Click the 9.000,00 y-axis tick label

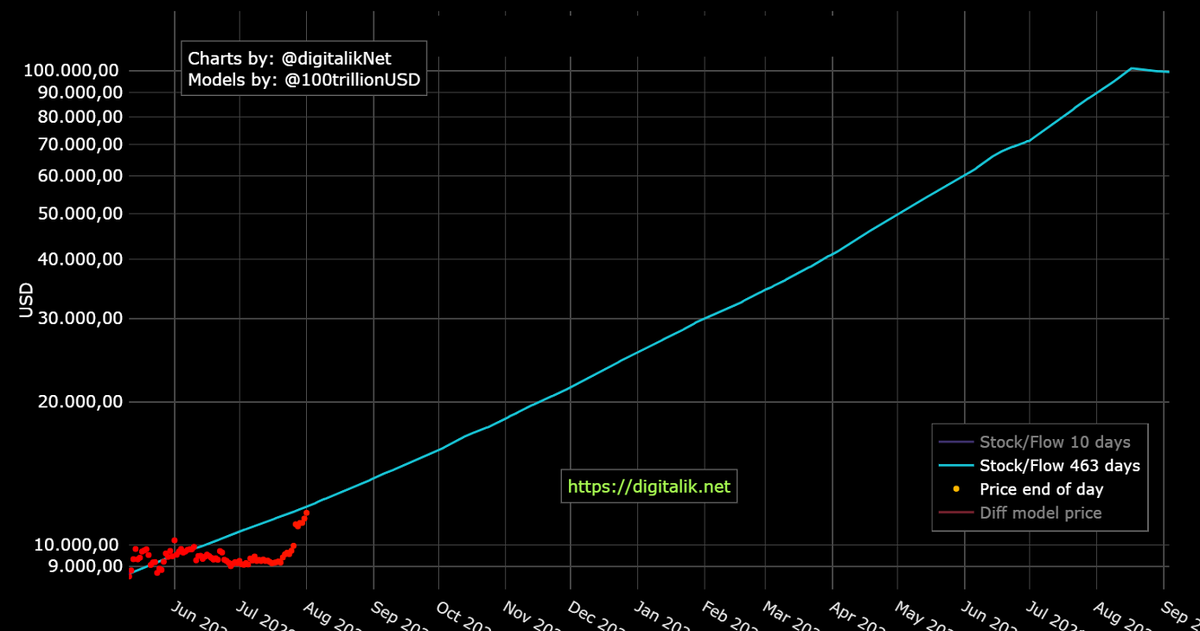coord(86,566)
